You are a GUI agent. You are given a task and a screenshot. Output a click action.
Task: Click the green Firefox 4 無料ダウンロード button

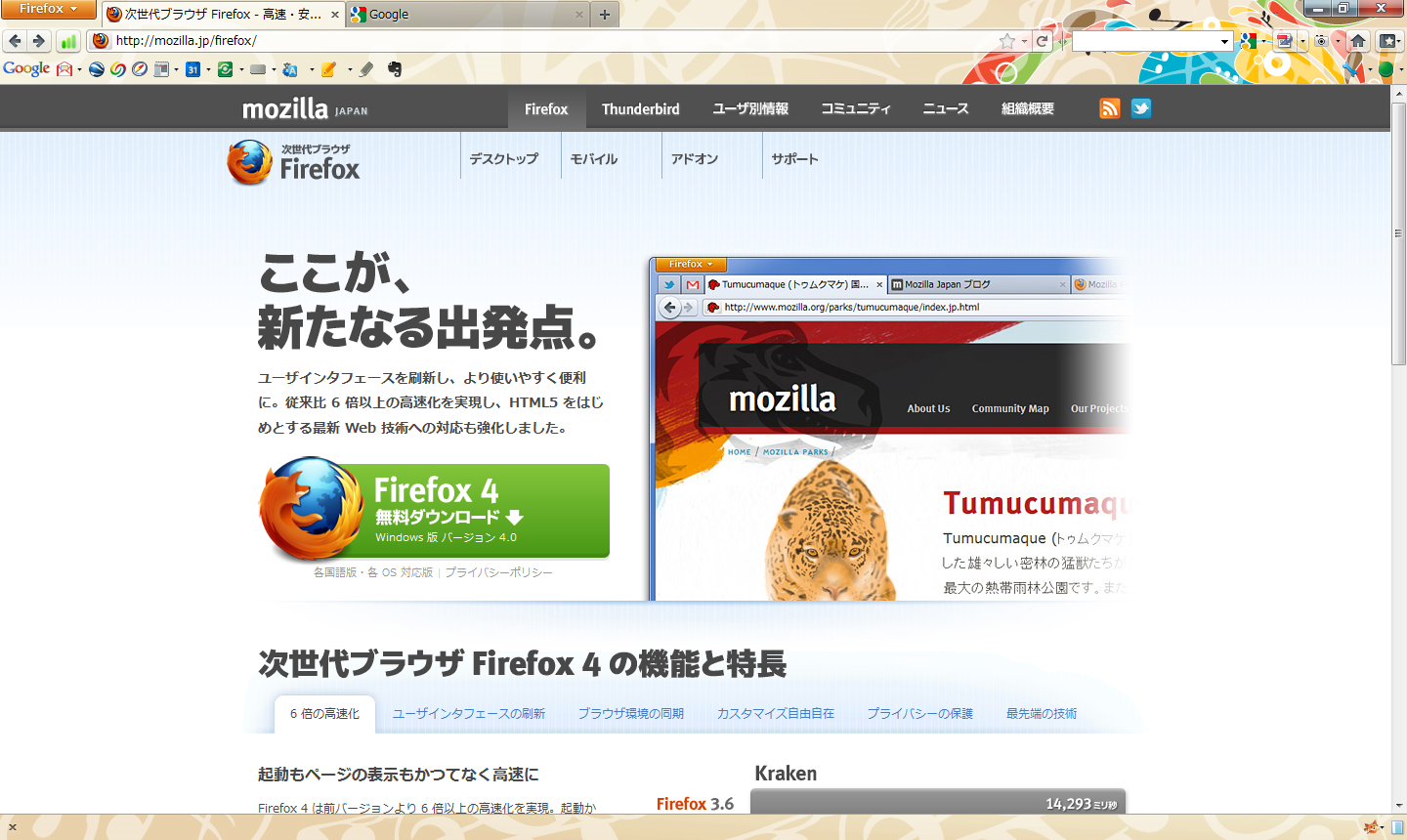click(x=435, y=511)
